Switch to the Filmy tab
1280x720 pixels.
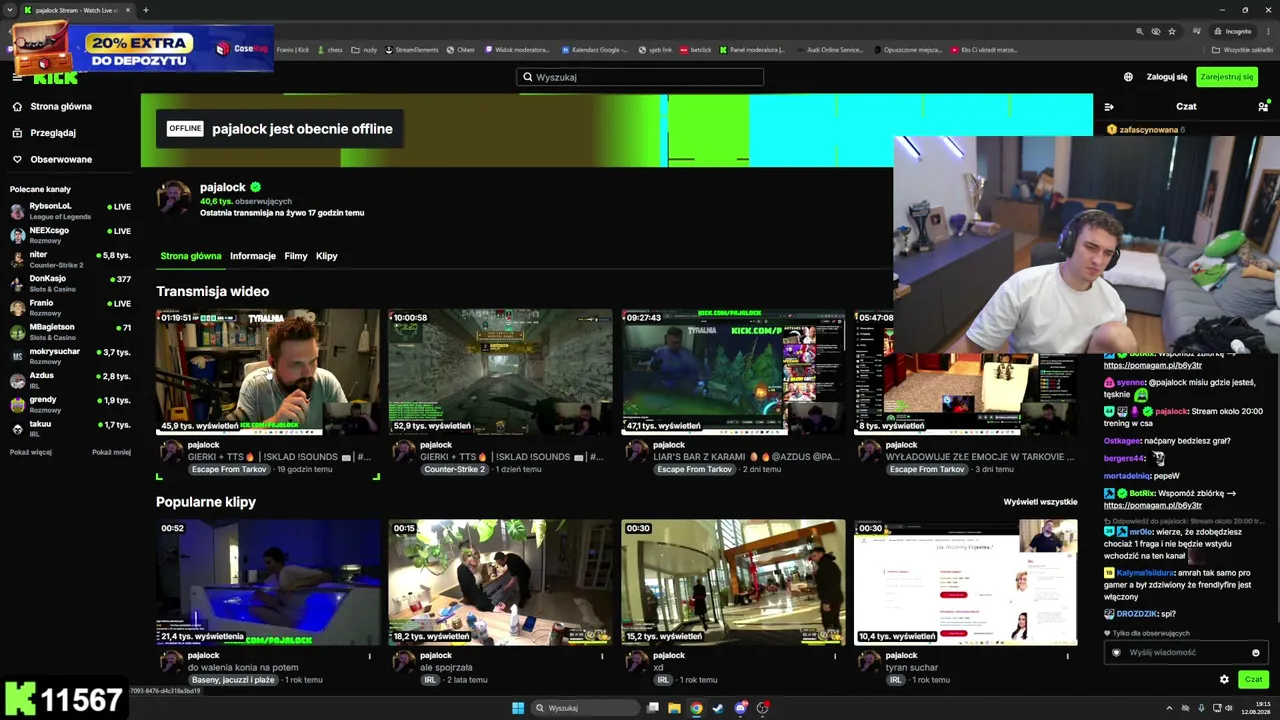[296, 256]
